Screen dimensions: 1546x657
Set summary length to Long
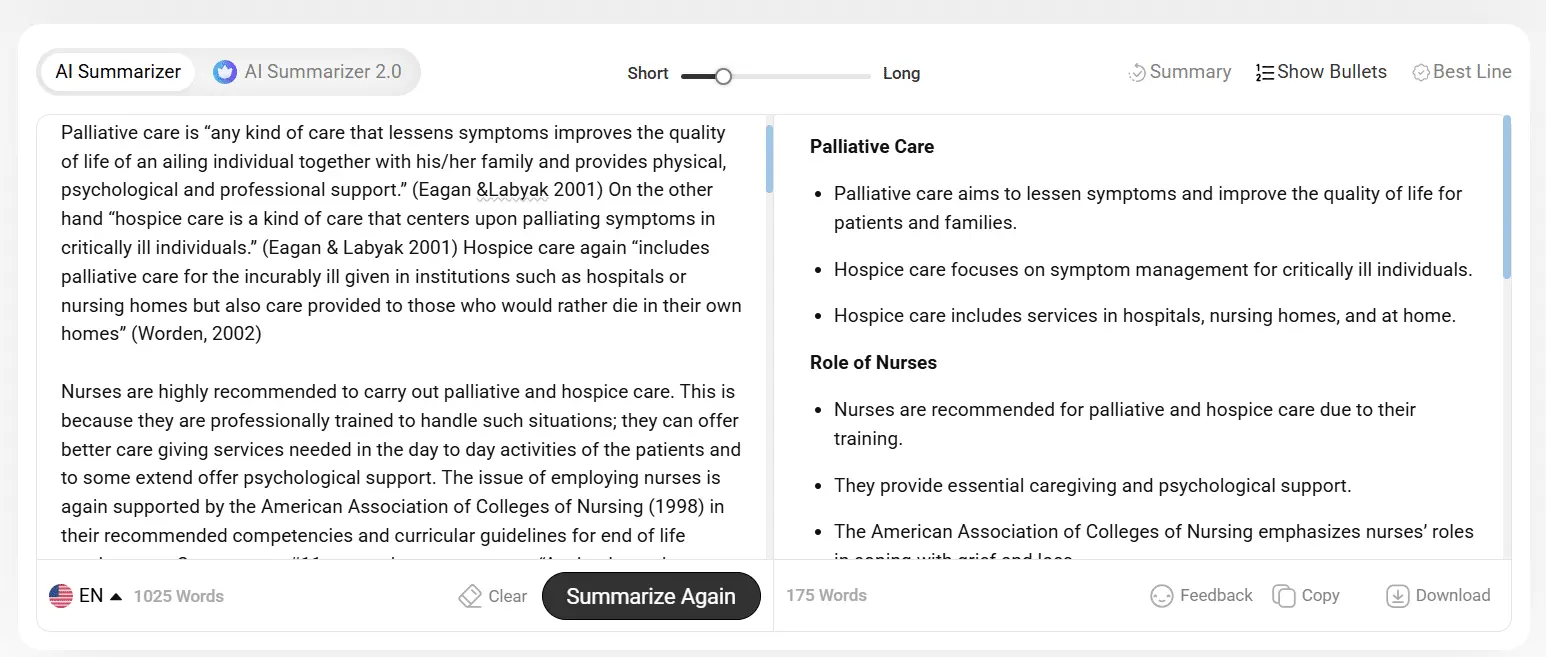click(901, 74)
